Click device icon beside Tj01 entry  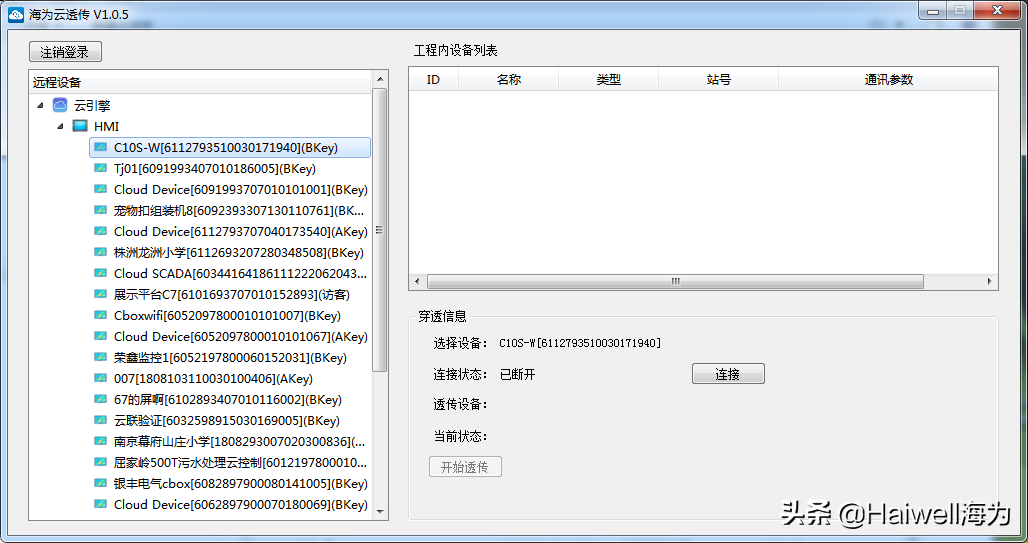[x=100, y=168]
